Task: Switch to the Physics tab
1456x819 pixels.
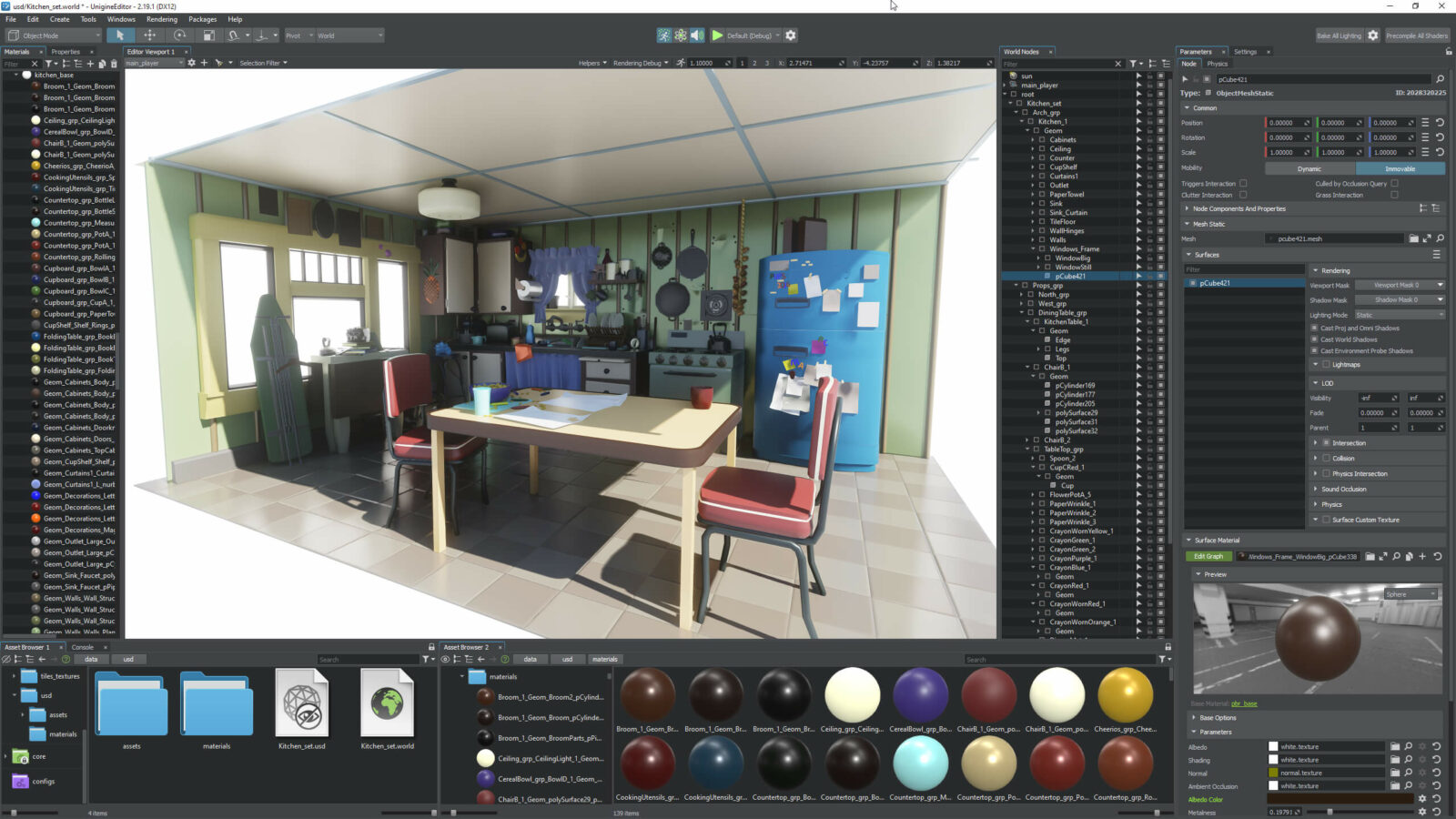Action: tap(1218, 64)
